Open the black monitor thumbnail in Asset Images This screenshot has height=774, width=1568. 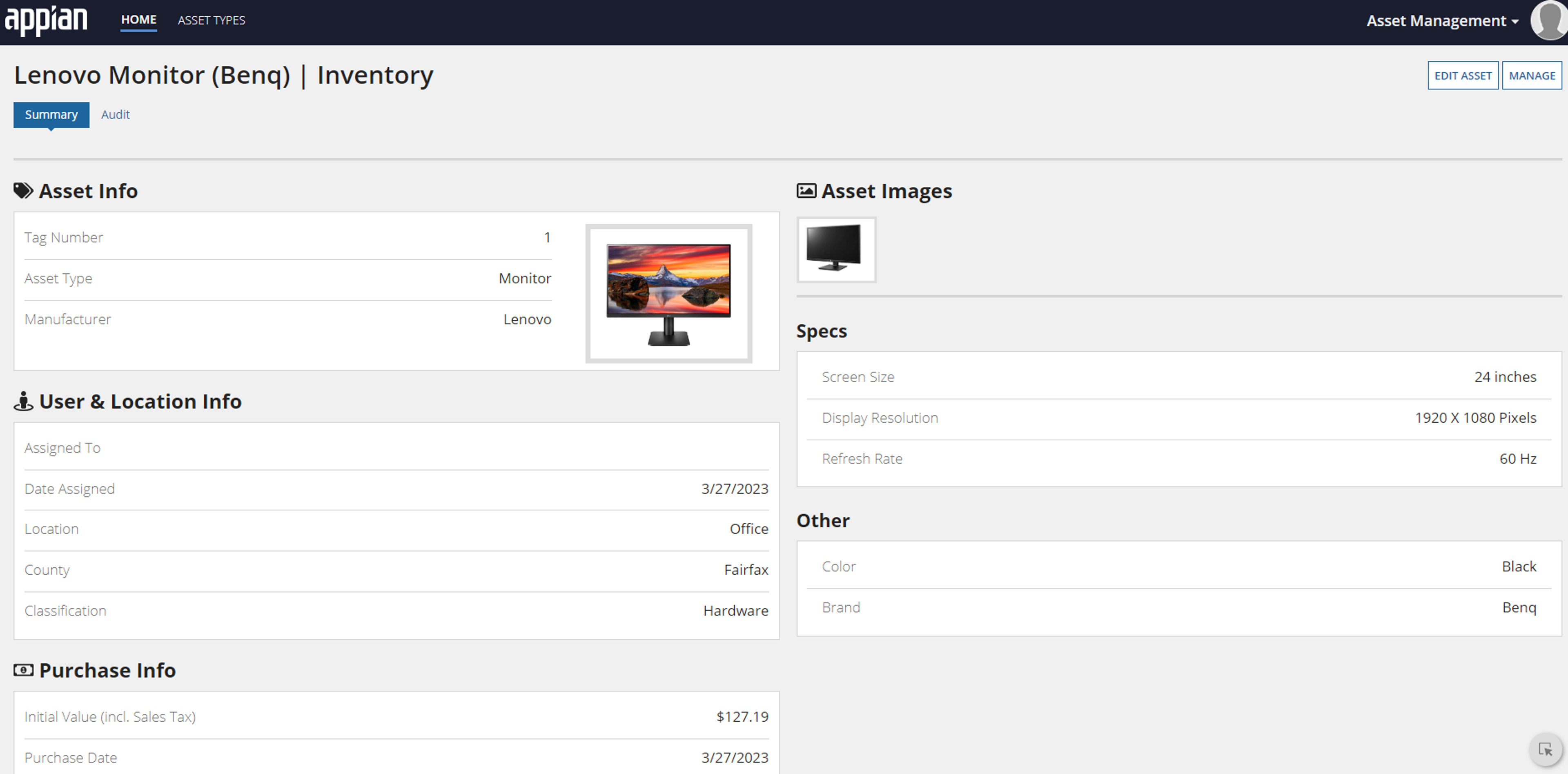pyautogui.click(x=836, y=250)
